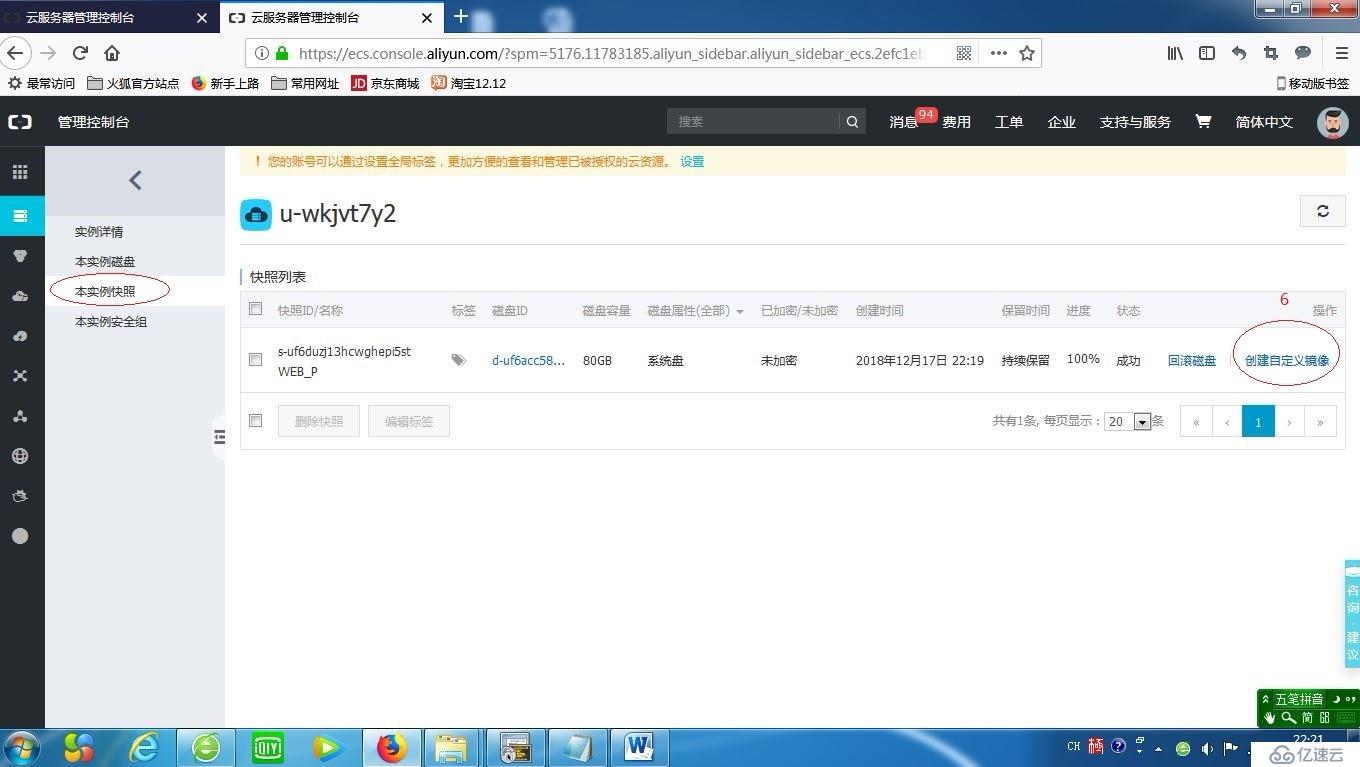The width and height of the screenshot is (1360, 767).
Task: Open the Firefox library icon
Action: 1175,53
